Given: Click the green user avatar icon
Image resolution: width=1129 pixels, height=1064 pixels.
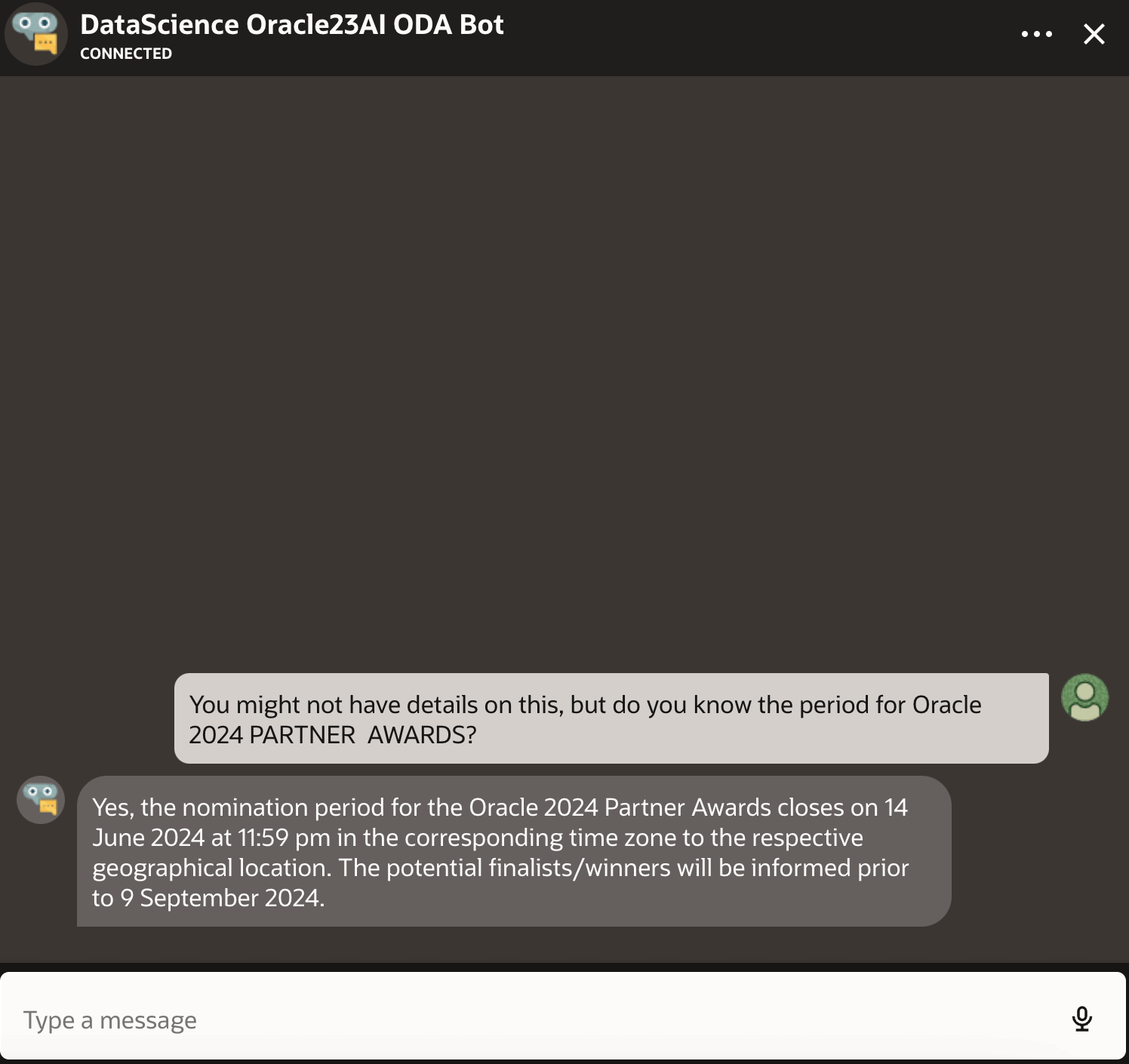Looking at the screenshot, I should click(1084, 697).
